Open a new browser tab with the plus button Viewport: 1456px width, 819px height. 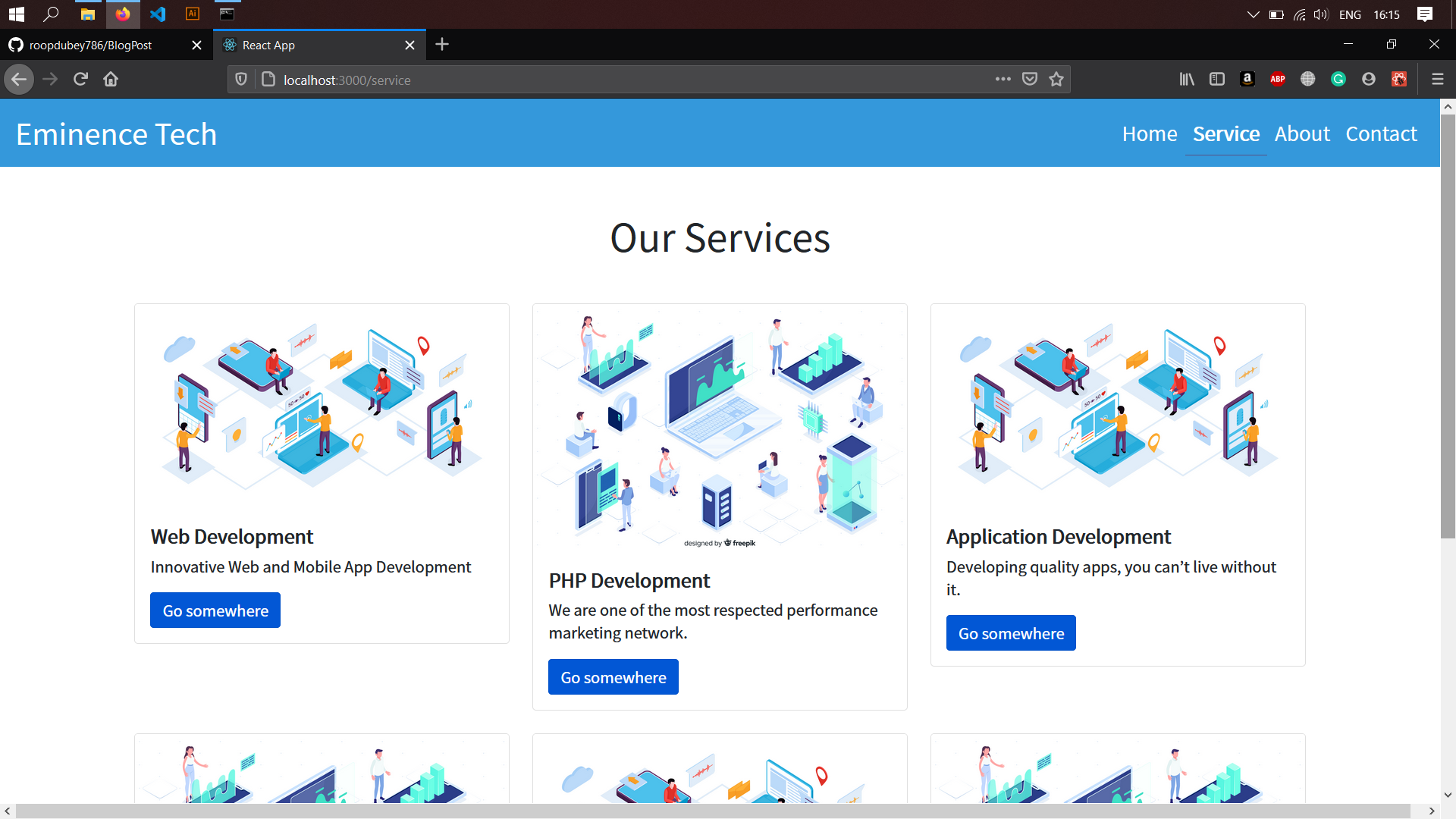pyautogui.click(x=442, y=45)
